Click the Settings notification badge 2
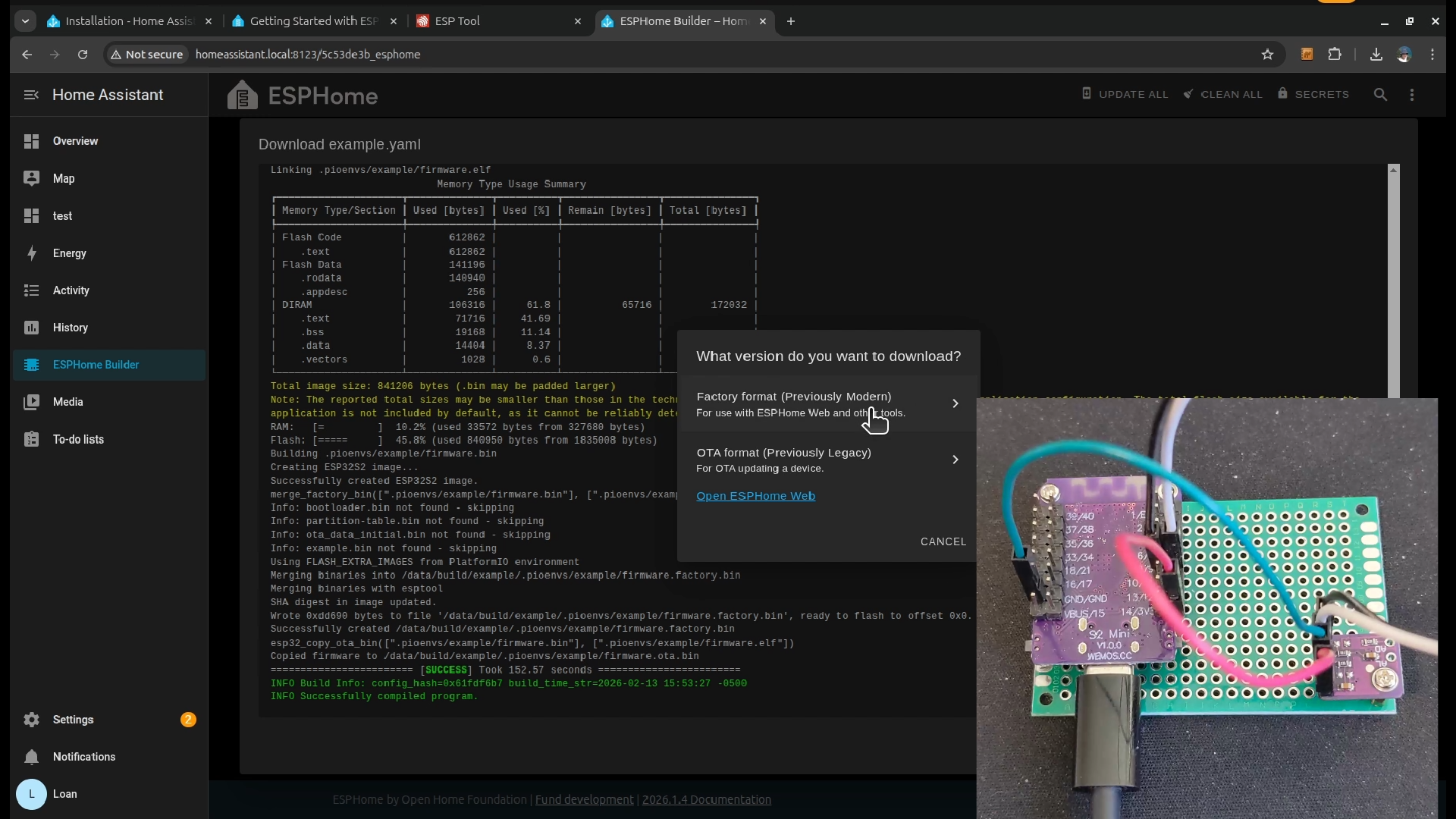This screenshot has width=1456, height=819. point(188,720)
